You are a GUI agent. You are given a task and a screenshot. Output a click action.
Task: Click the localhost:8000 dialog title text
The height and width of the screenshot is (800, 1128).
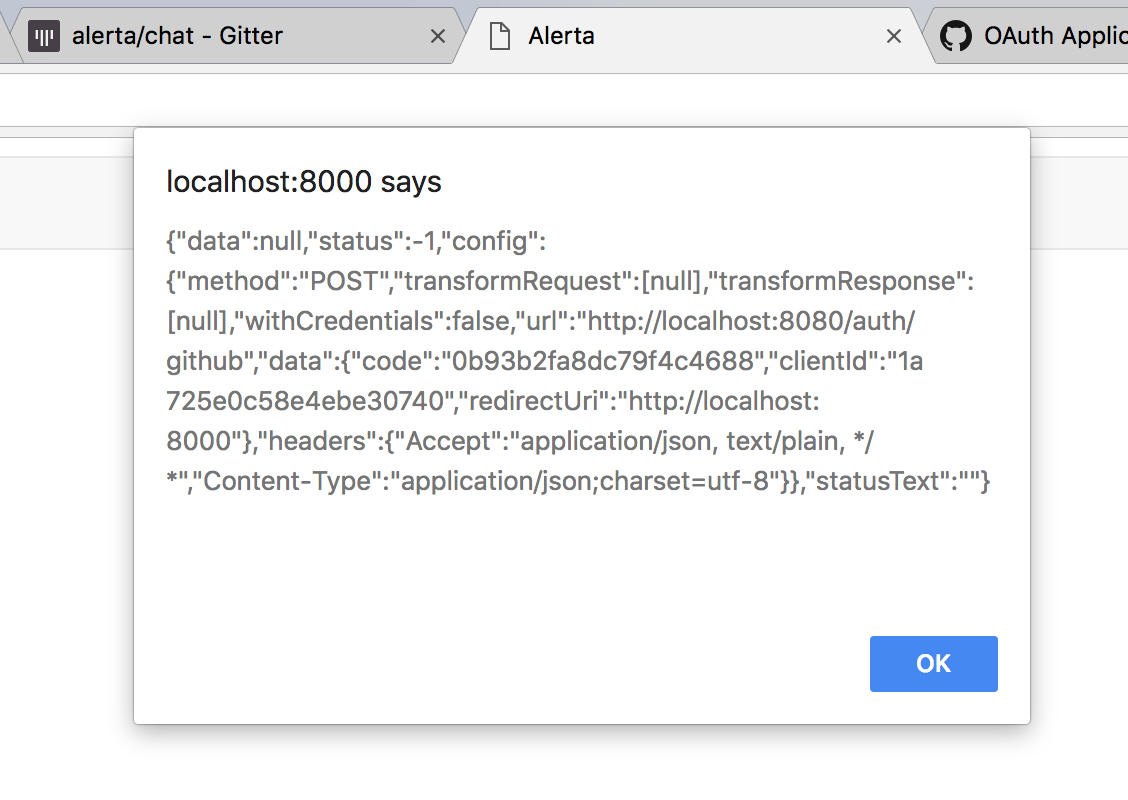303,182
